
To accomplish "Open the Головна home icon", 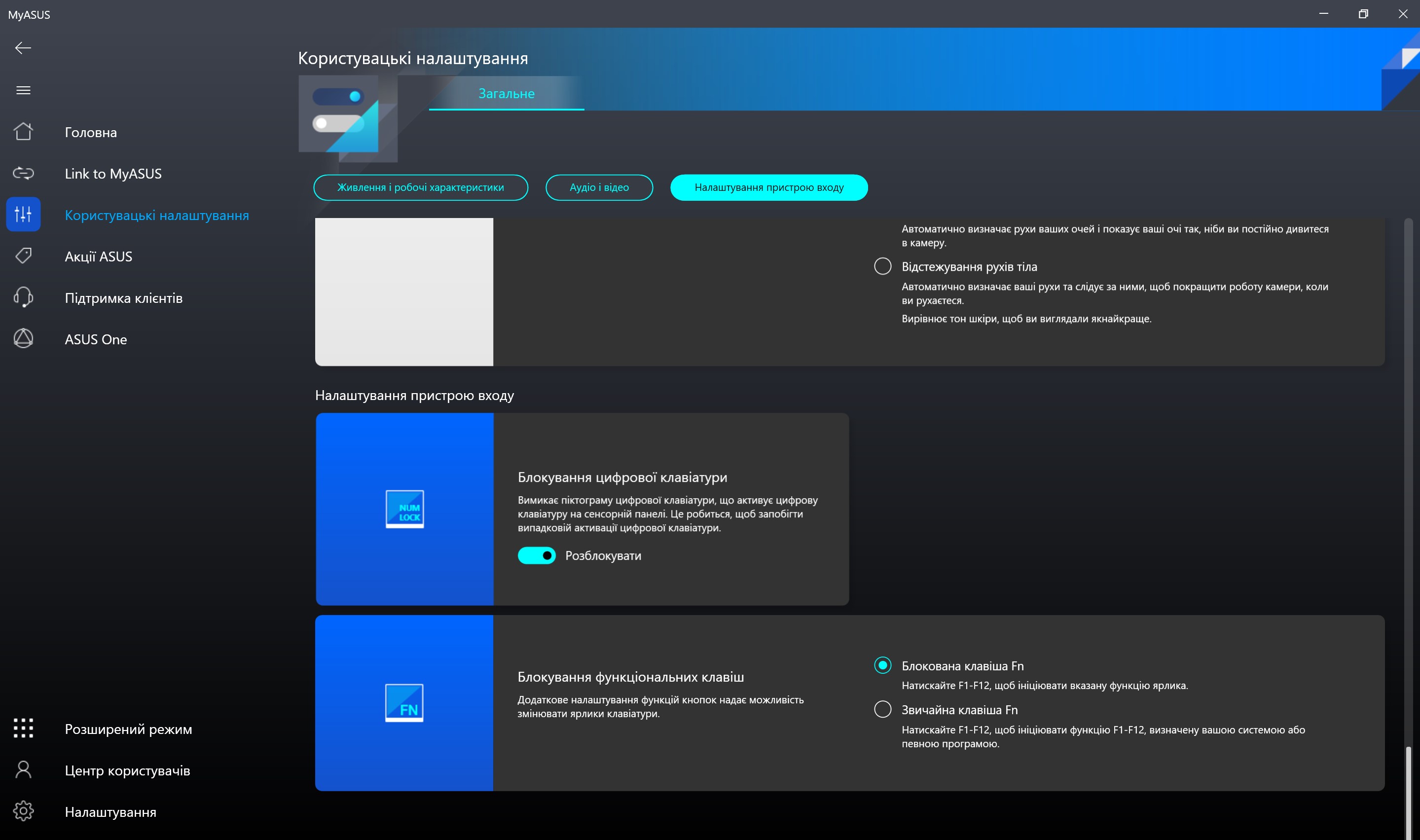I will pyautogui.click(x=23, y=132).
